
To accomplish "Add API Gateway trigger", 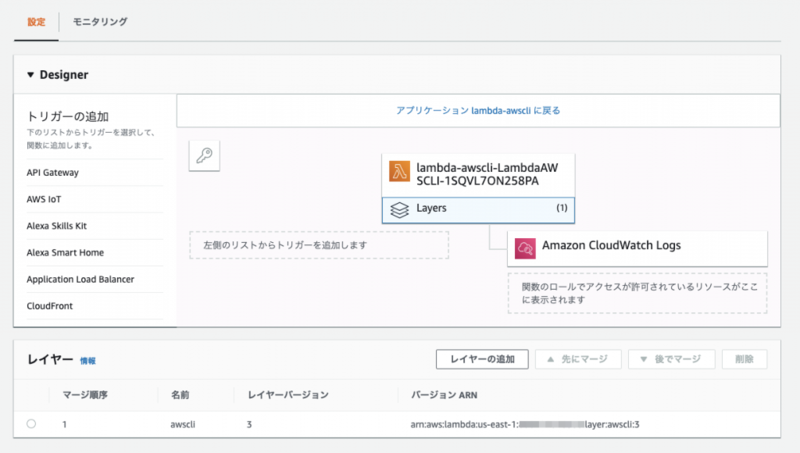I will [x=53, y=172].
